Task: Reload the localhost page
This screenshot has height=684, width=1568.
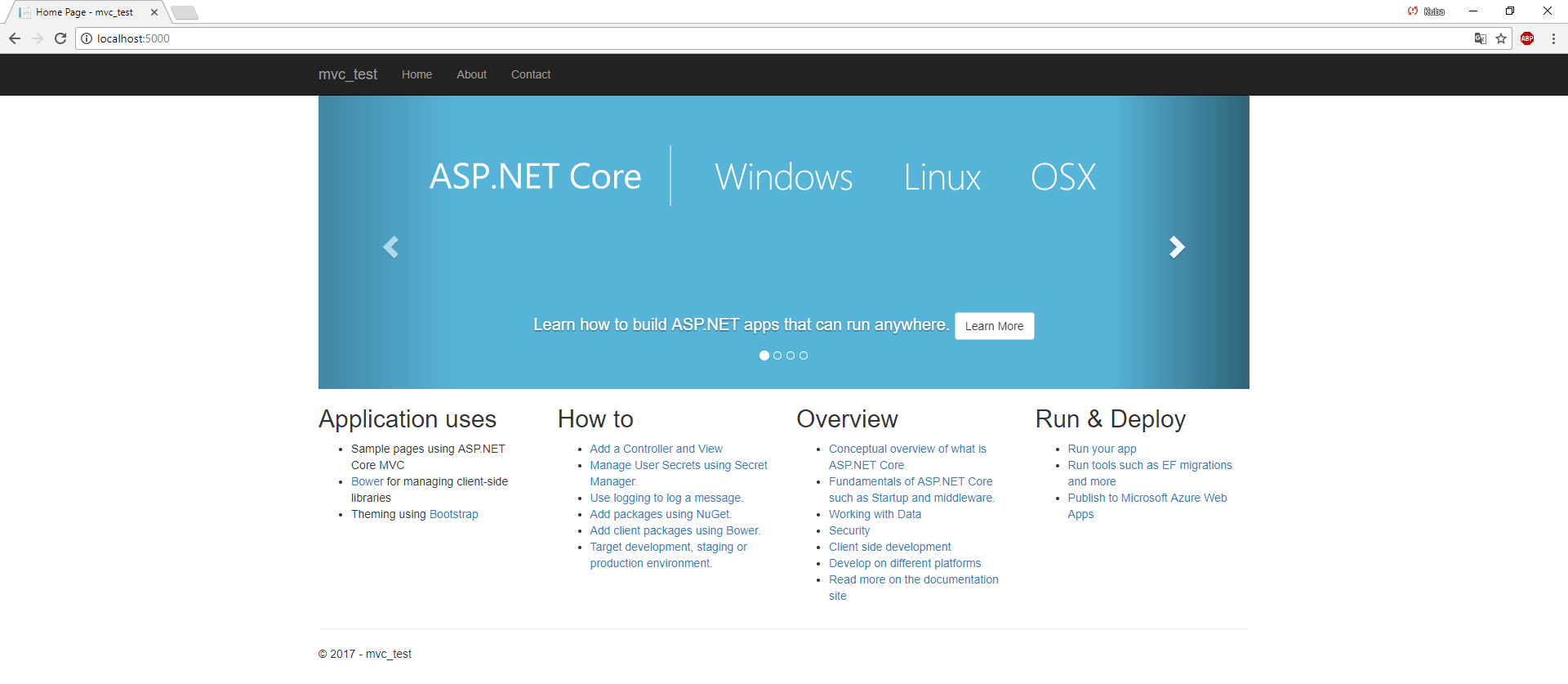Action: point(60,38)
